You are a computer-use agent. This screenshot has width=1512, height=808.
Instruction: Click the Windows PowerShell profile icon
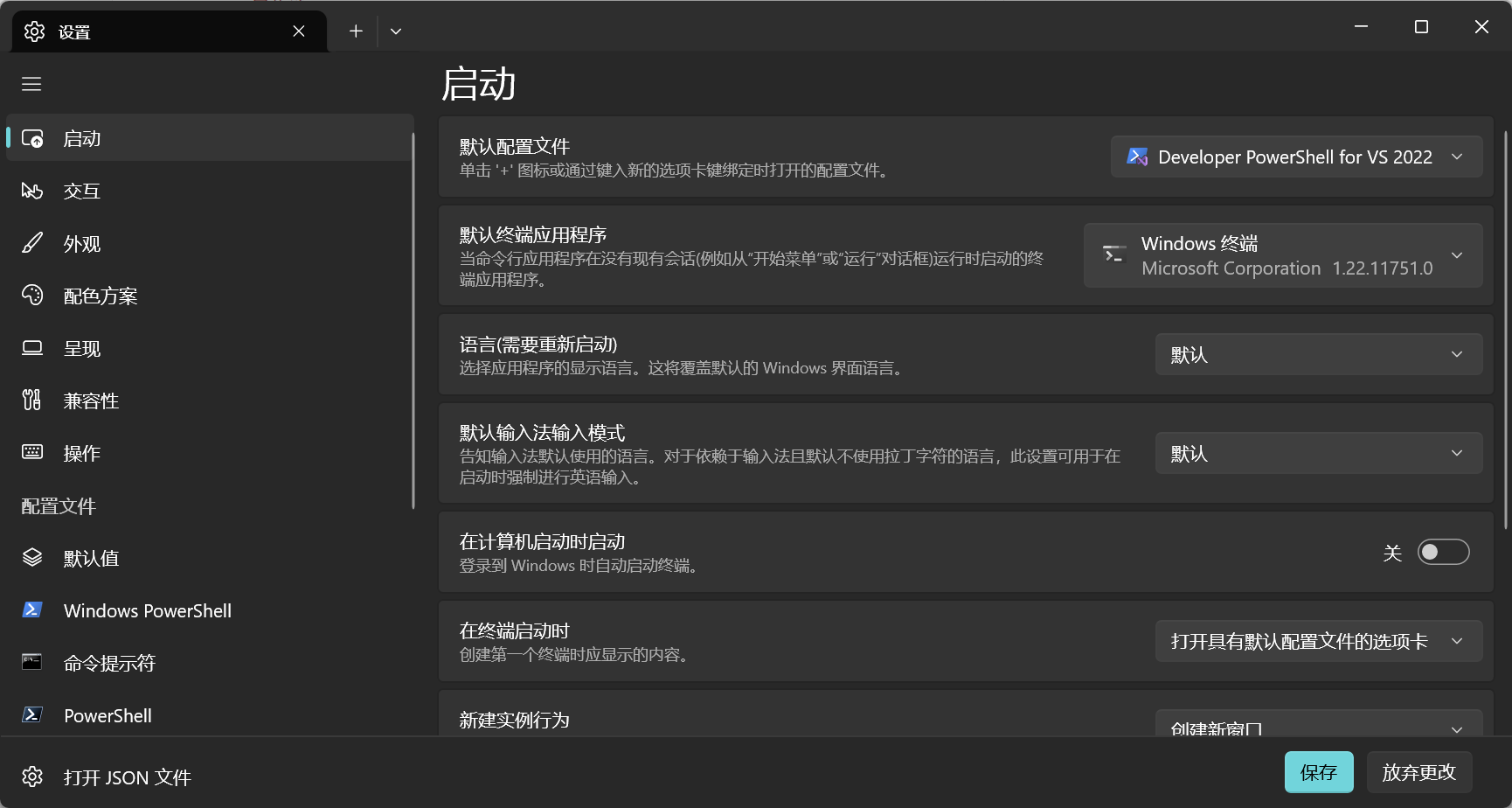(x=32, y=610)
